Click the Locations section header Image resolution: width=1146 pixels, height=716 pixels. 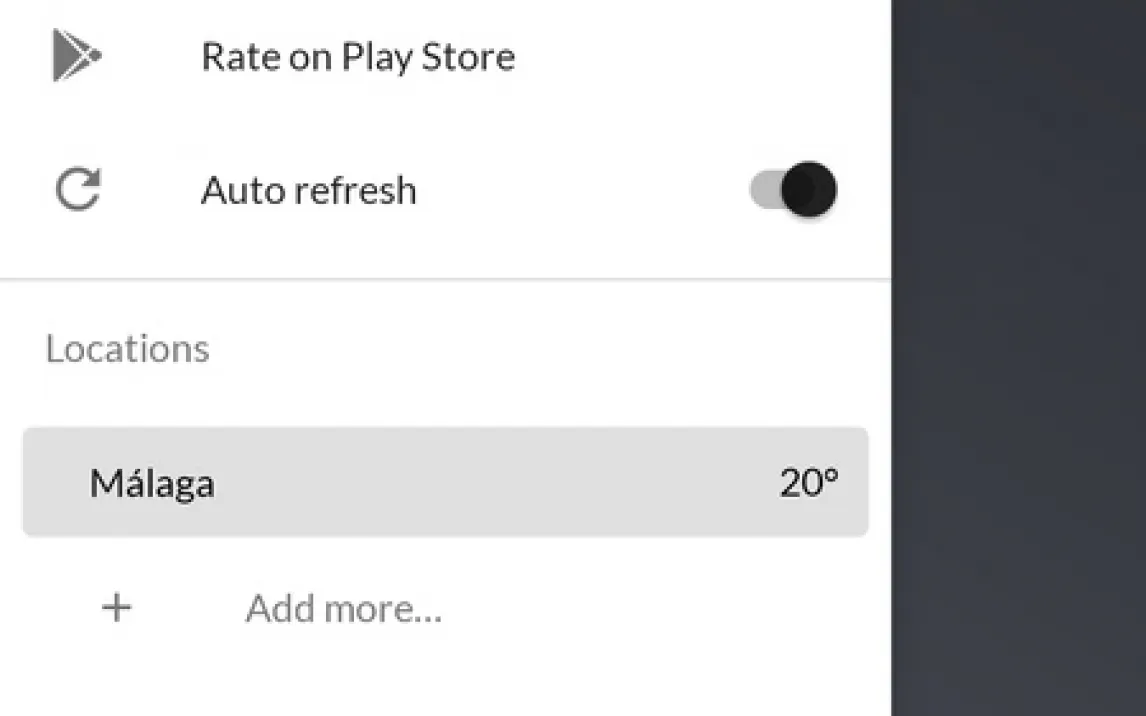point(128,349)
